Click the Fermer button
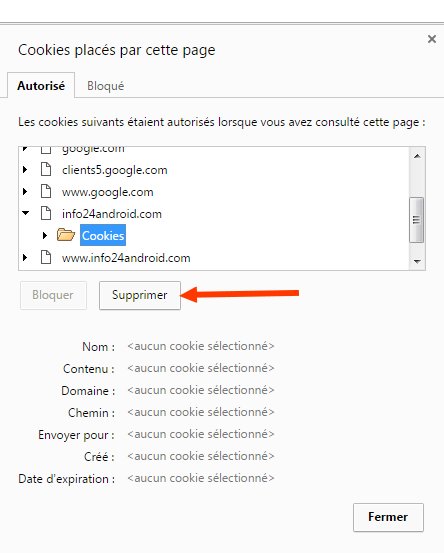444x553 pixels. tap(388, 517)
